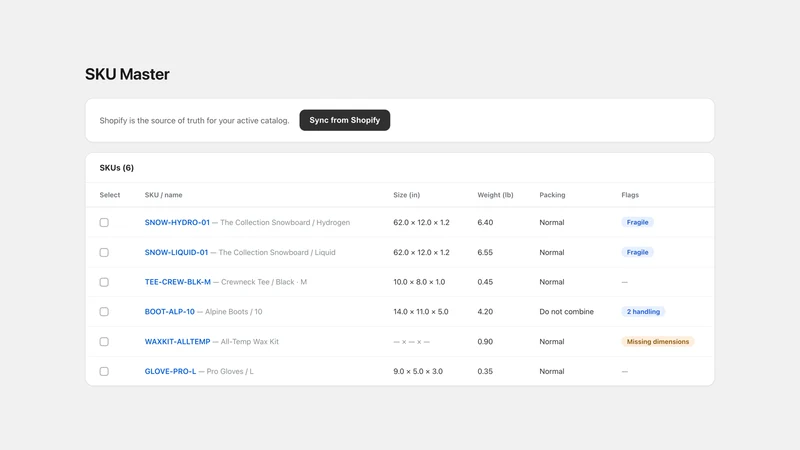
Task: Open the GLOVE-PRO-L SKU link
Action: (x=170, y=371)
